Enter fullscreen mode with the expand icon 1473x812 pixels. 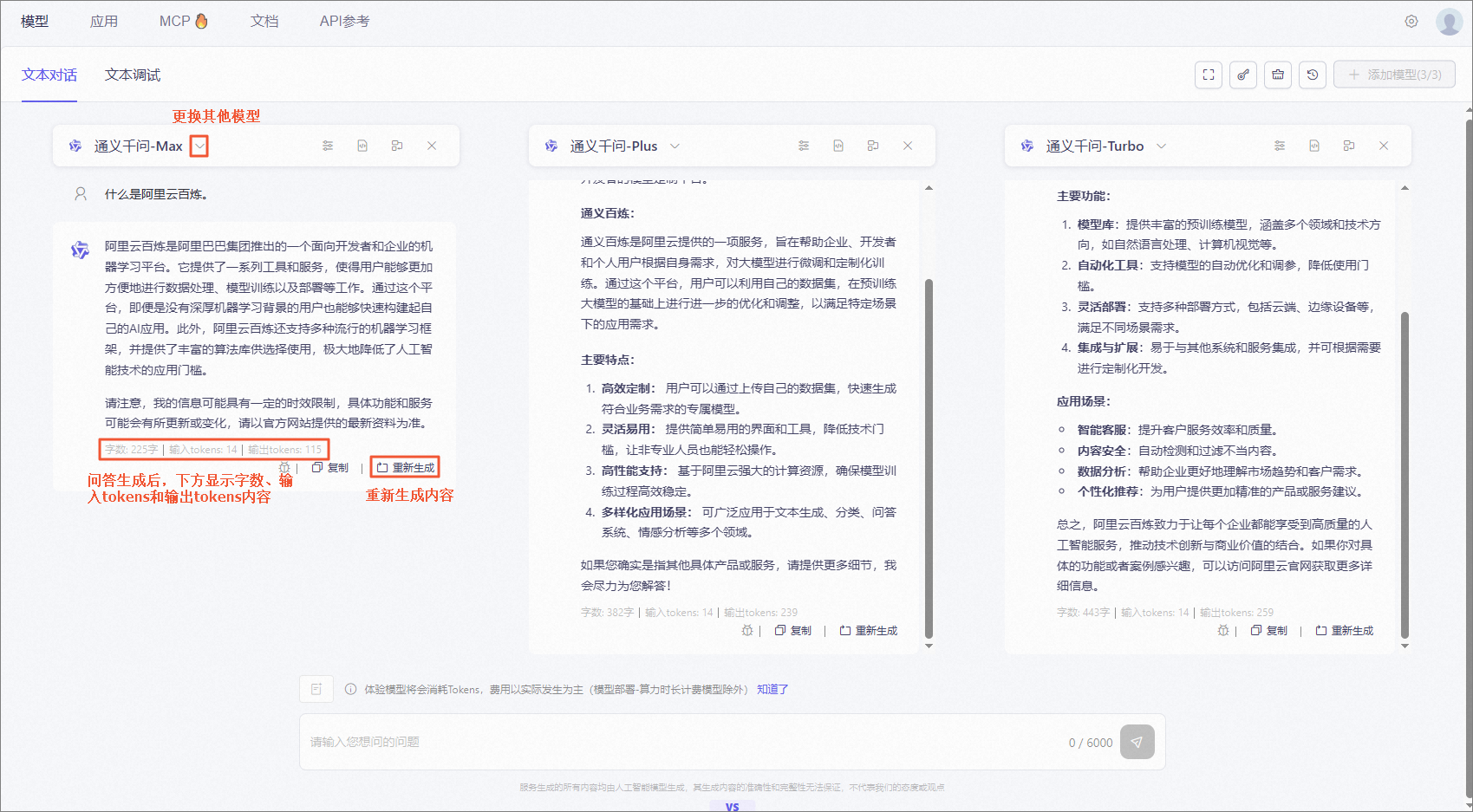point(1209,75)
